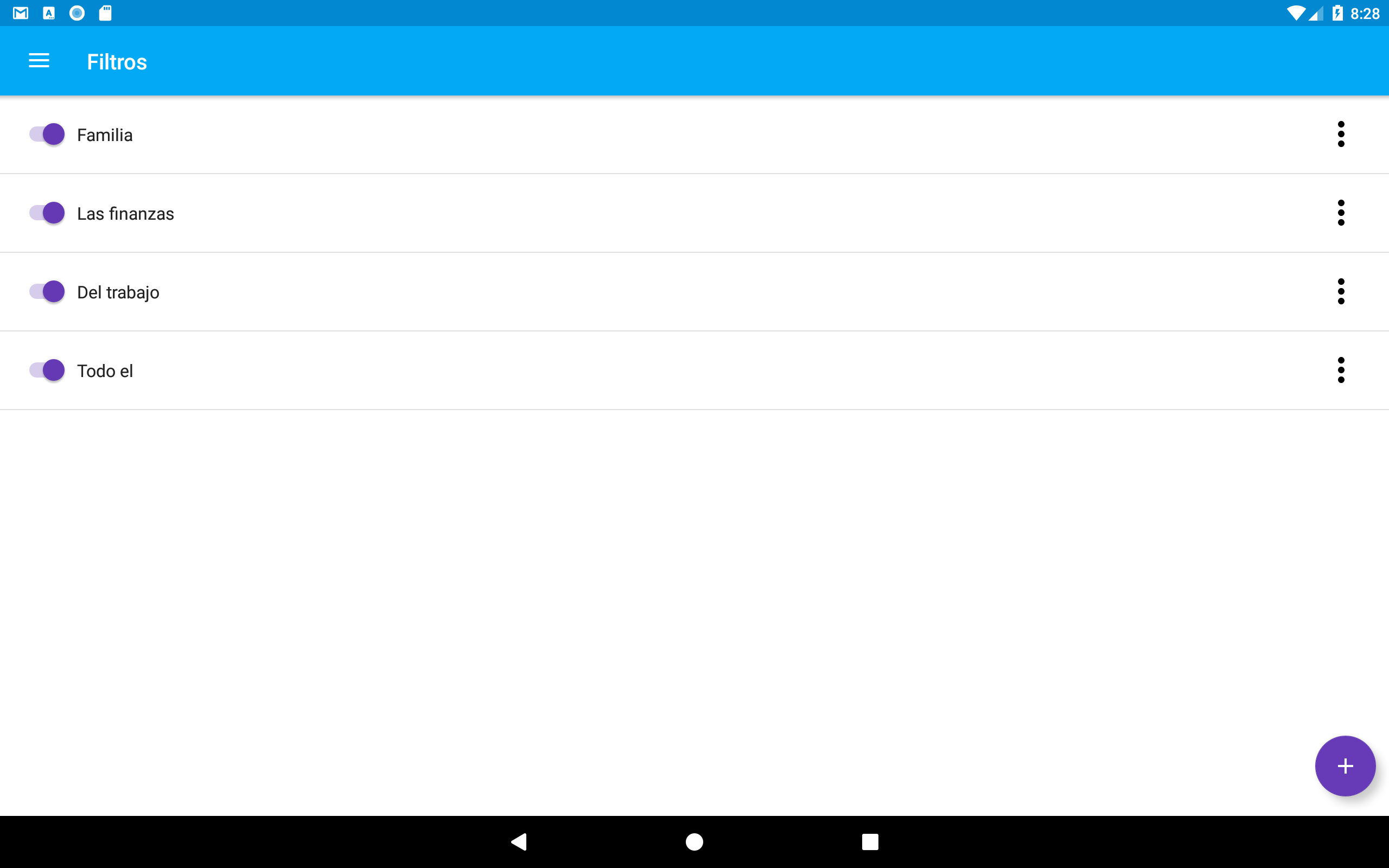Open Gmail notification icon in status bar
The width and height of the screenshot is (1389, 868).
click(x=21, y=13)
